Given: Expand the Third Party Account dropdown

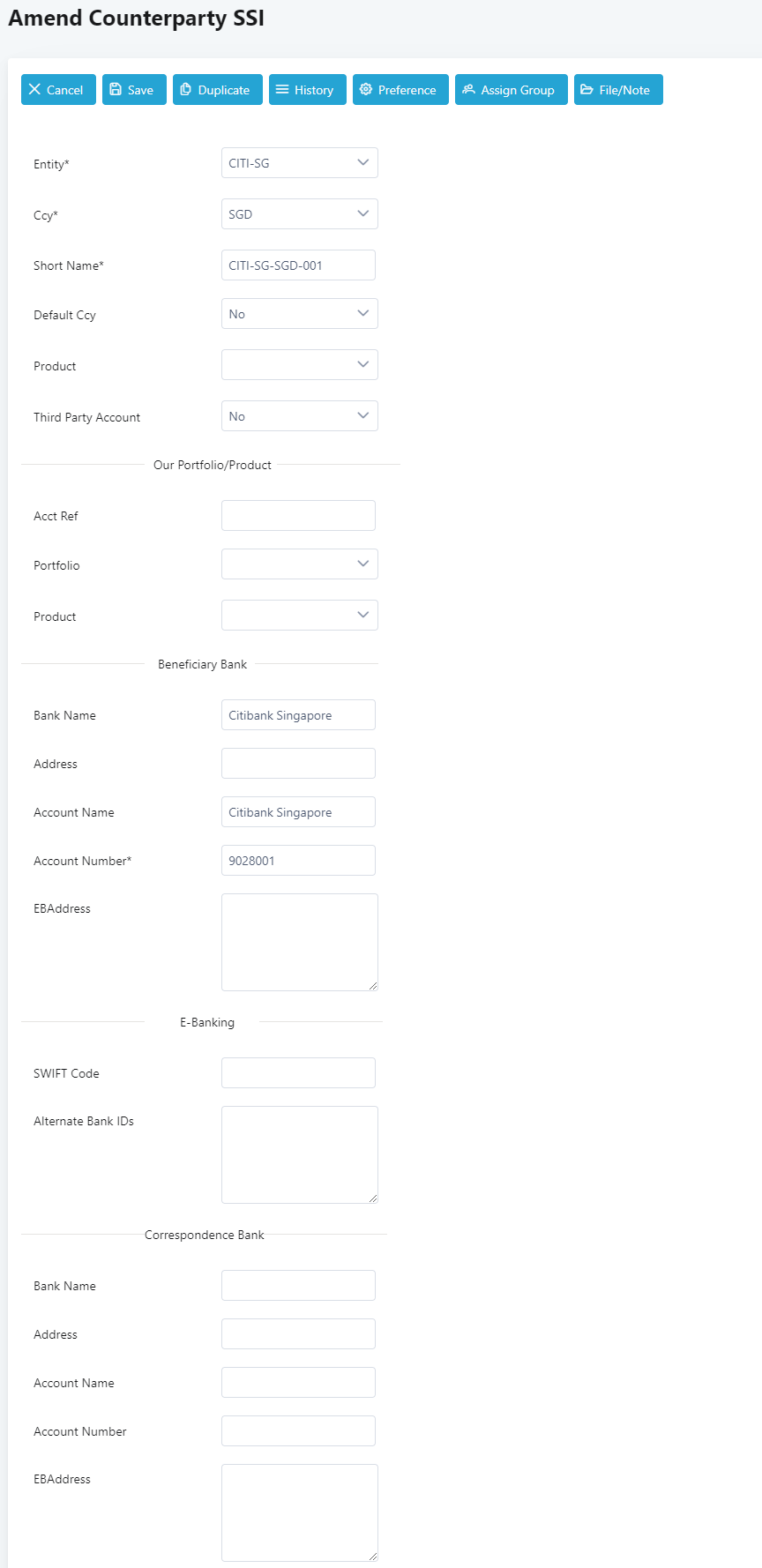Looking at the screenshot, I should click(299, 416).
